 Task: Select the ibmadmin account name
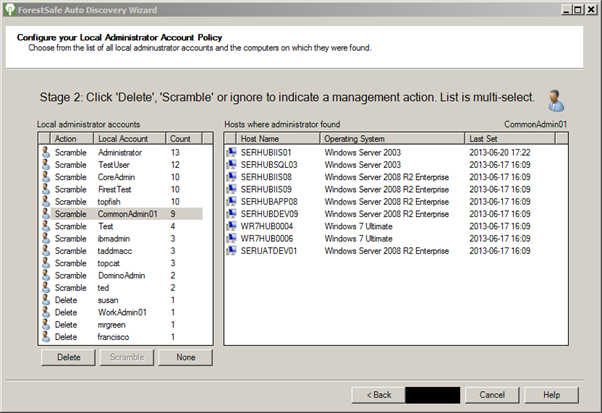click(x=114, y=238)
